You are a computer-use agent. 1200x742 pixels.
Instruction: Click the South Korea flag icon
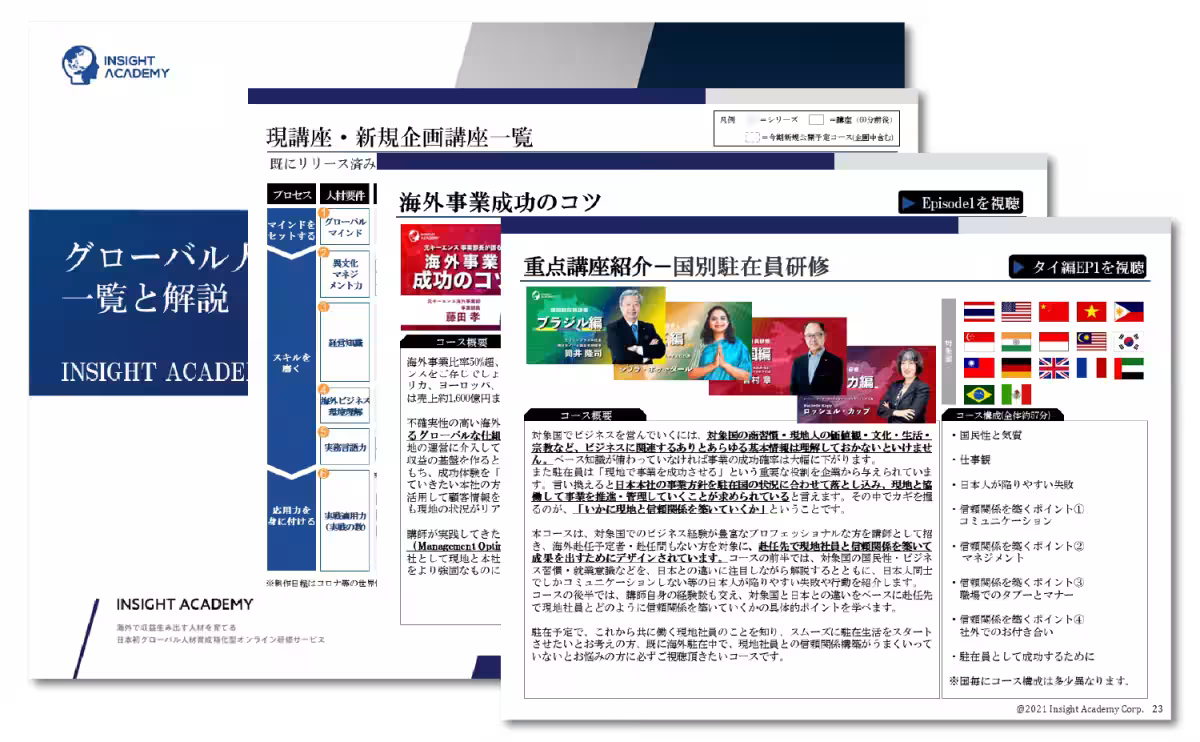point(1129,340)
